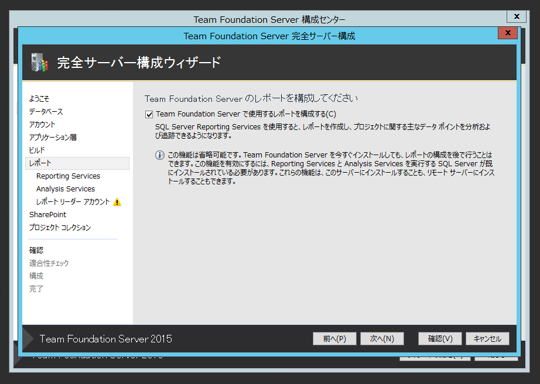Select the アカウント step in sidebar
The image size is (540, 384).
pos(42,124)
